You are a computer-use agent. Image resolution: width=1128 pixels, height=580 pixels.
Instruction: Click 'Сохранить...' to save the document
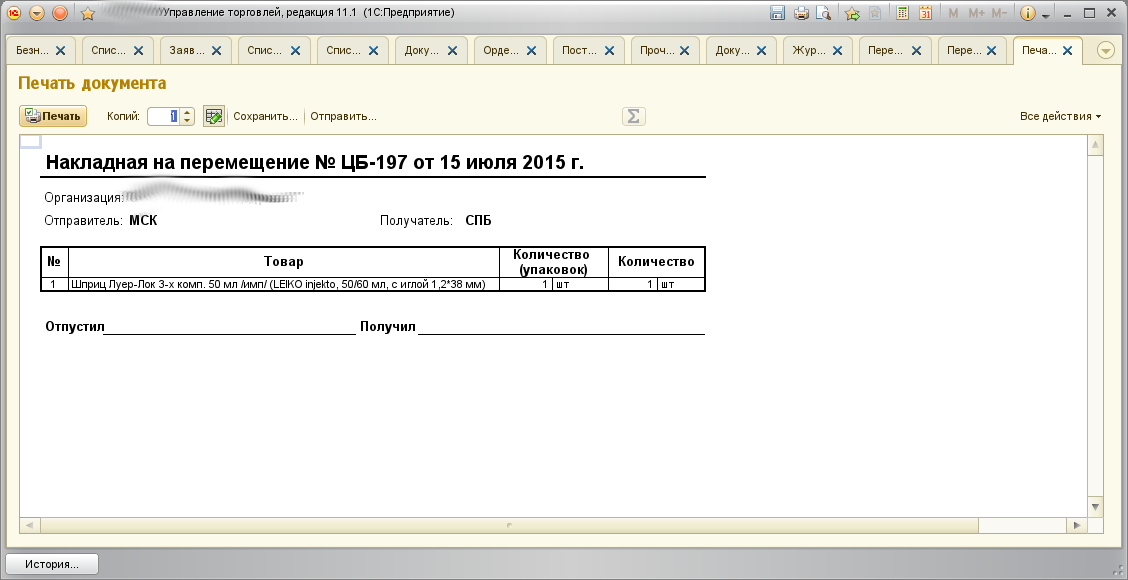click(265, 116)
